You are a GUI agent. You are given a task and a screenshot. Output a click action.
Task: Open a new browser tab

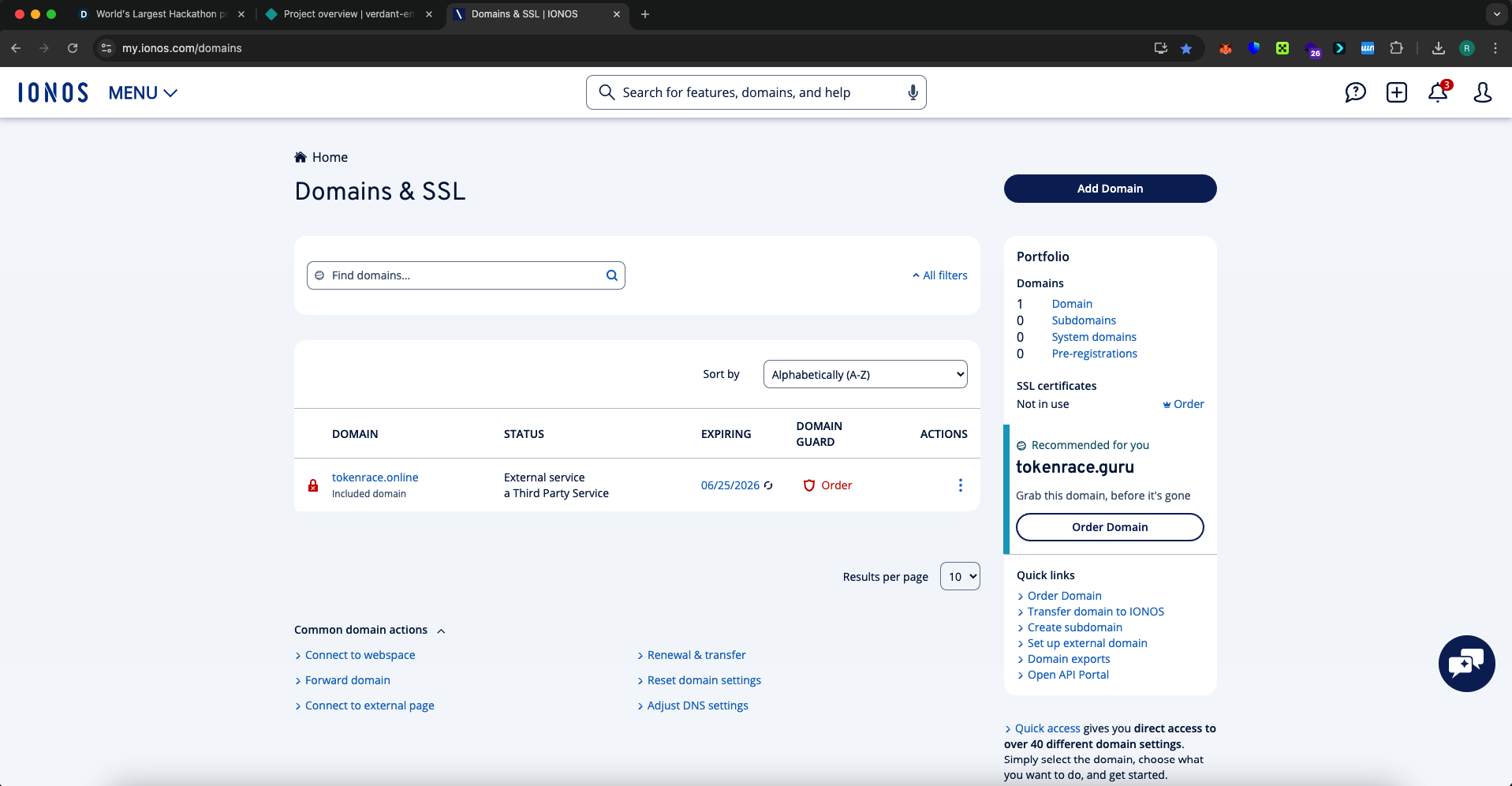pyautogui.click(x=645, y=14)
